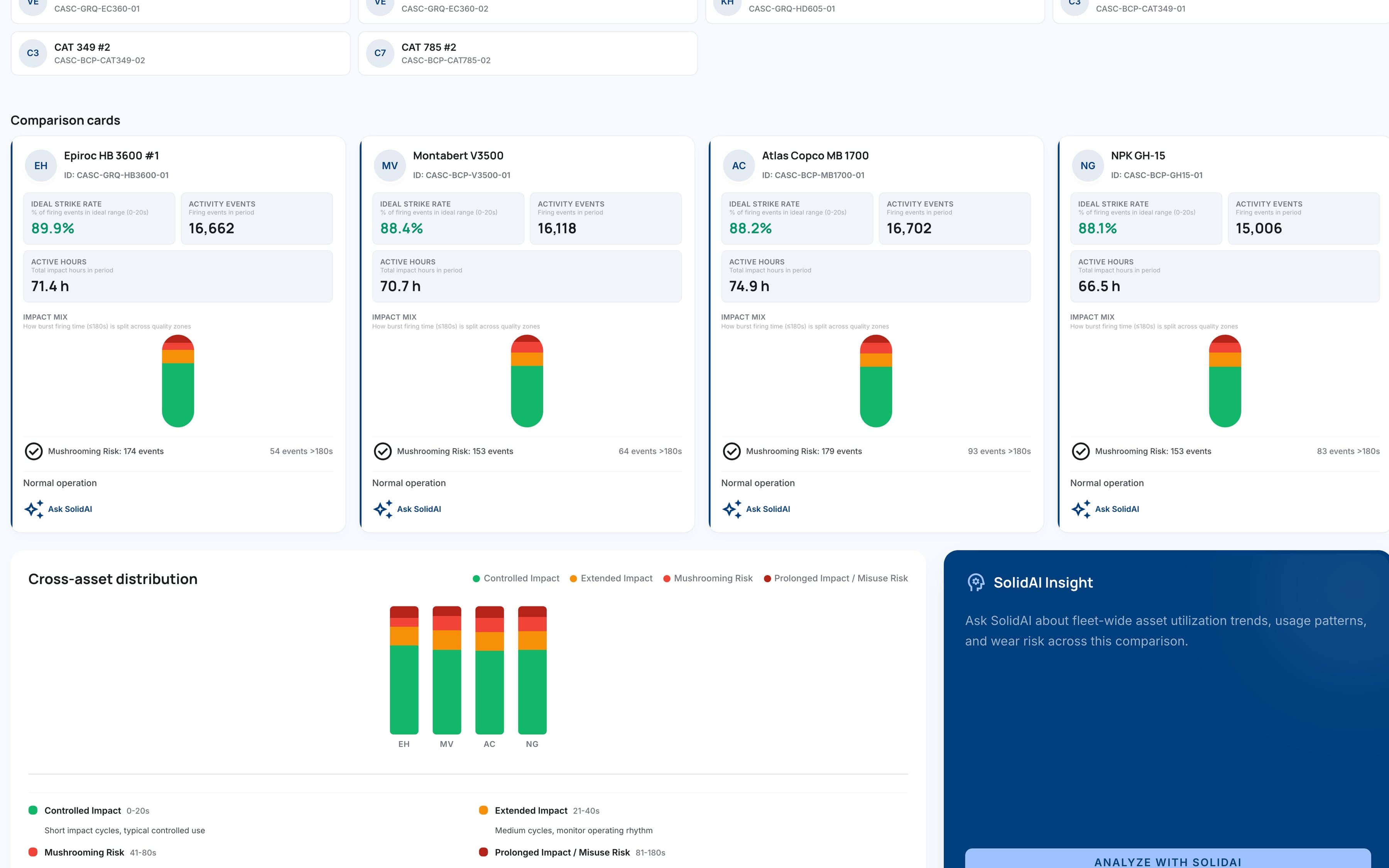
Task: Ask SolidAI about Epiroc HB 3600 #1
Action: [59, 509]
